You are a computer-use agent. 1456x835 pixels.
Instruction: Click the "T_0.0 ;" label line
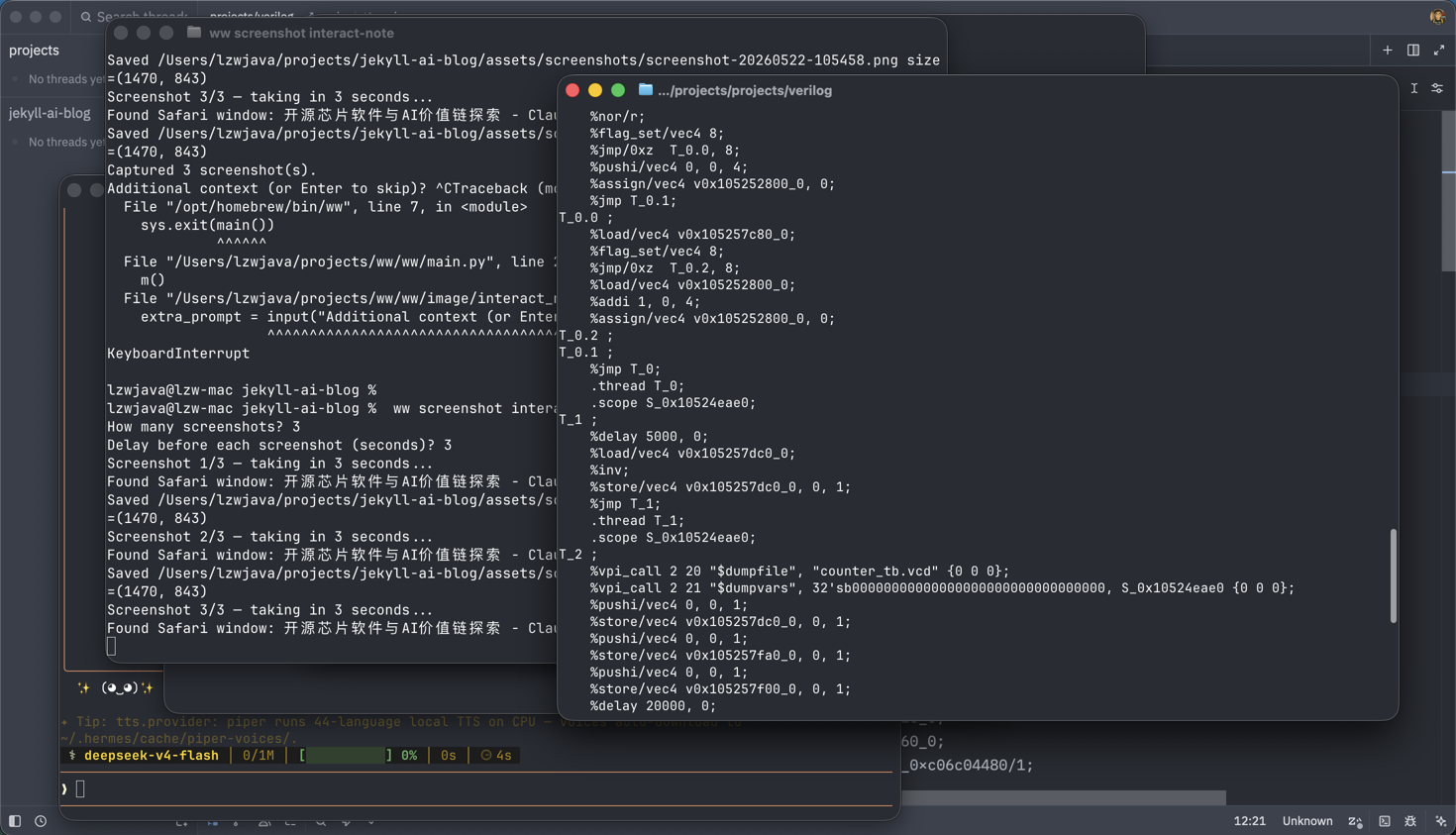click(585, 218)
